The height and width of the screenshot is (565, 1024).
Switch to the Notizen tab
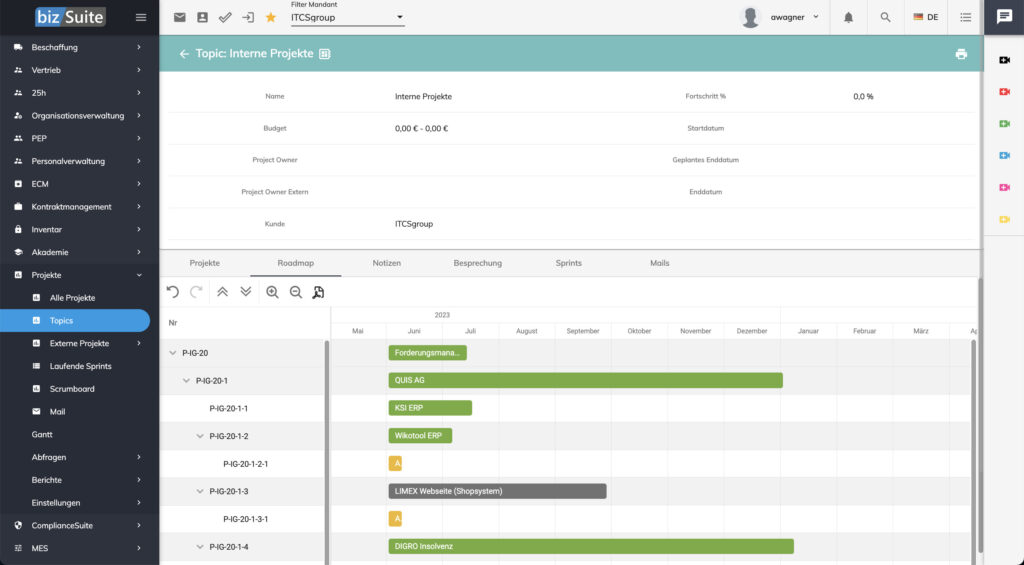pyautogui.click(x=387, y=263)
